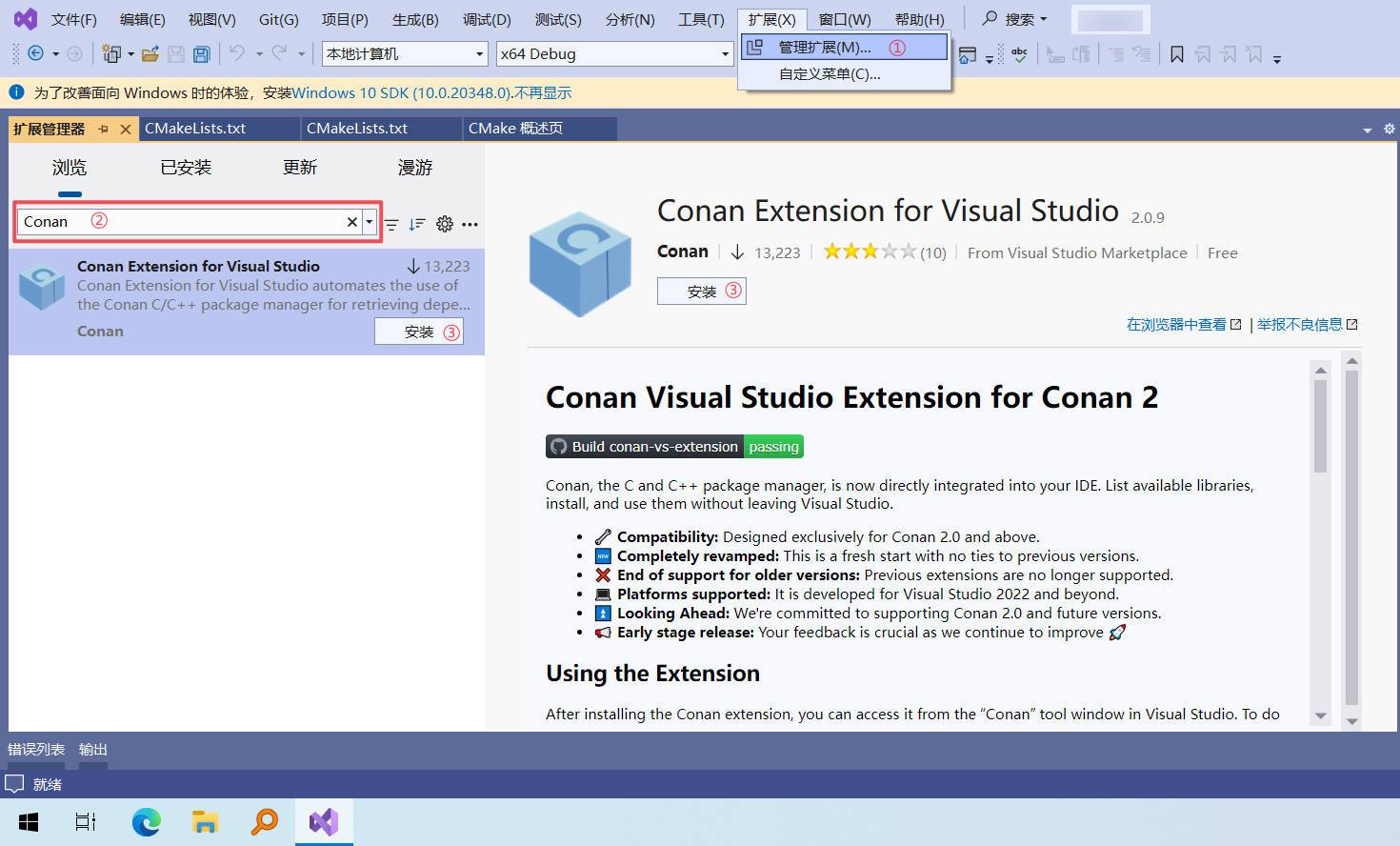Click the filter icon beside search box
Viewport: 1400px width, 846px height.
tap(391, 224)
